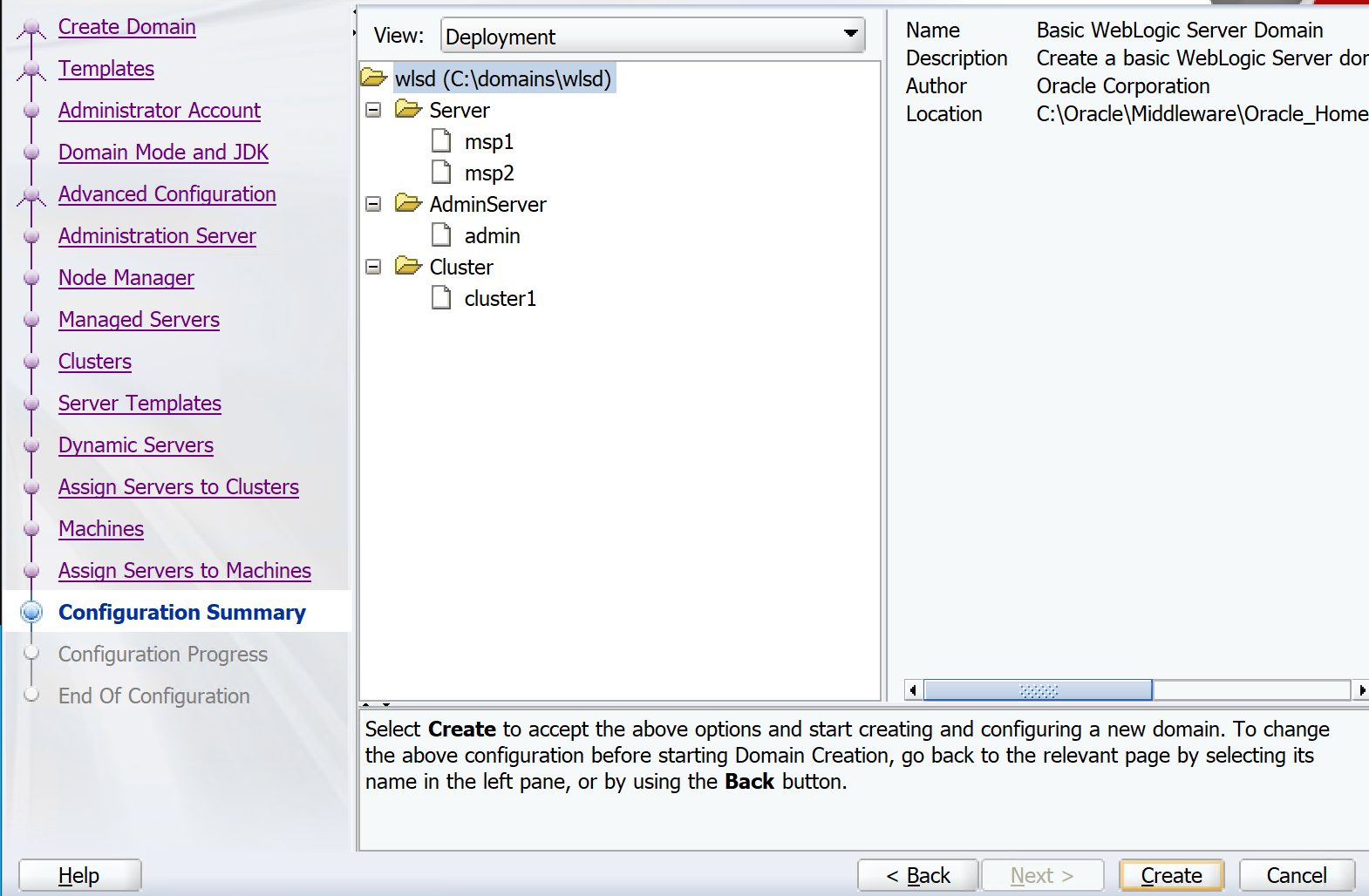Open Assign Servers to Machines step
Viewport: 1369px width, 896px height.
pos(185,571)
